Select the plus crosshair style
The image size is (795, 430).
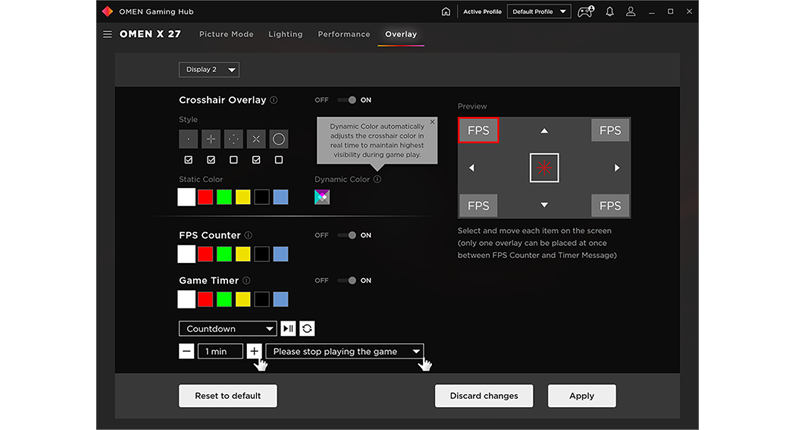pyautogui.click(x=211, y=139)
